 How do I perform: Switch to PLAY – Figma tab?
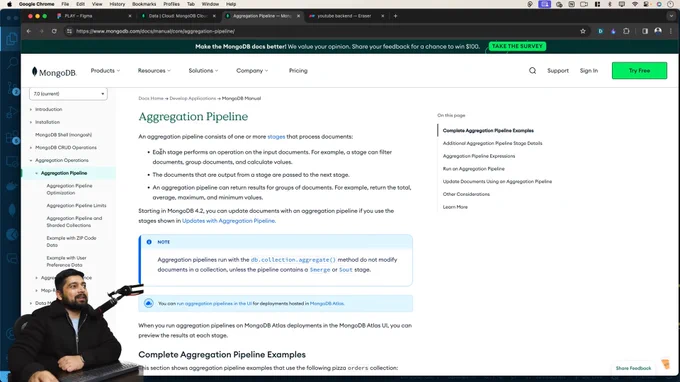94,16
